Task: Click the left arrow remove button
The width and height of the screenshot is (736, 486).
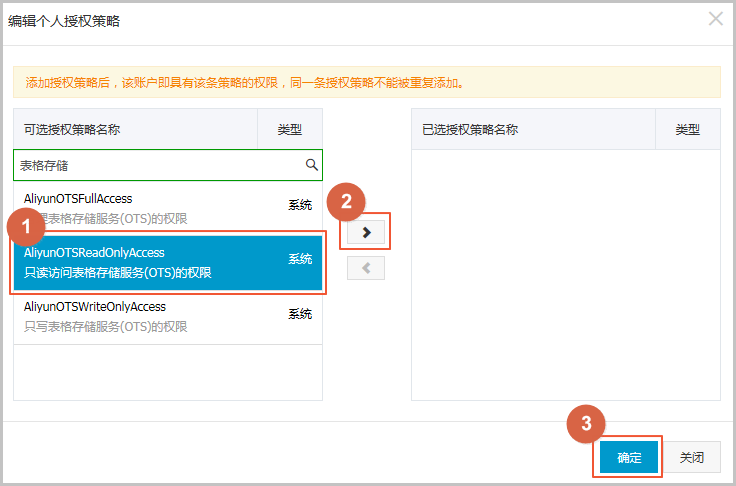Action: [366, 268]
